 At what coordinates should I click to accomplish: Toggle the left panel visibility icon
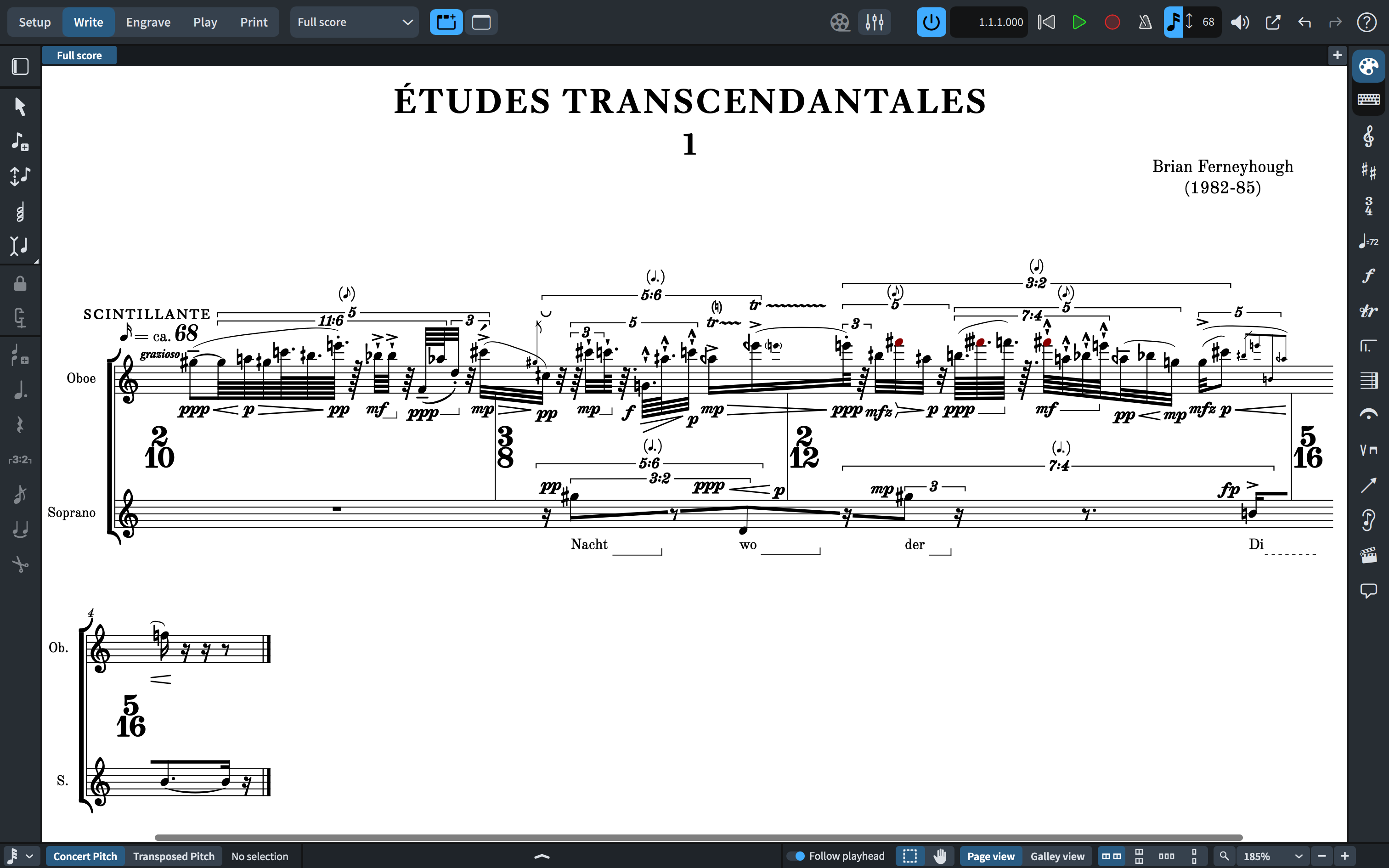coord(20,67)
